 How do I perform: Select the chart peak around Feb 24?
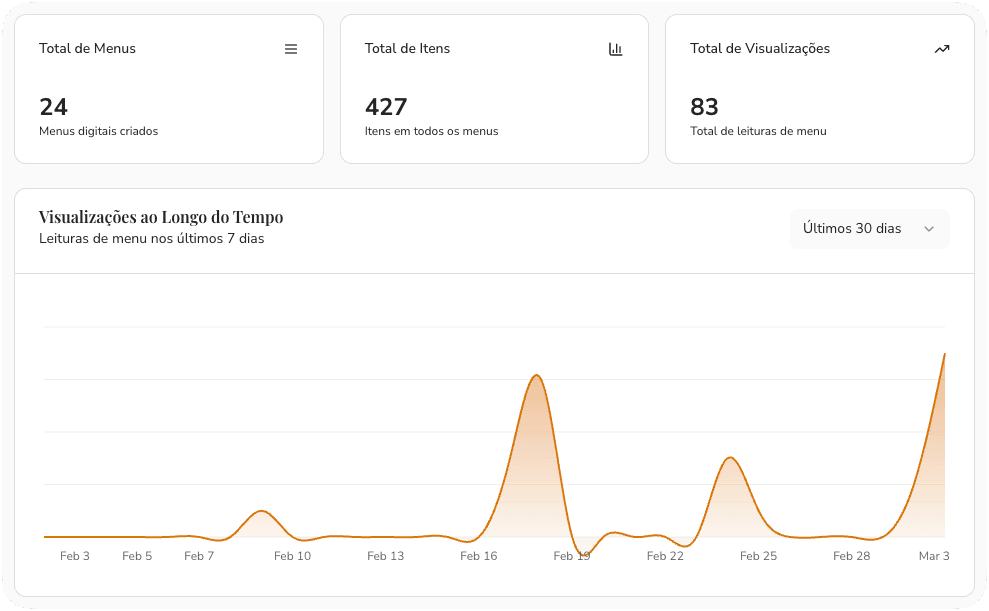point(729,460)
